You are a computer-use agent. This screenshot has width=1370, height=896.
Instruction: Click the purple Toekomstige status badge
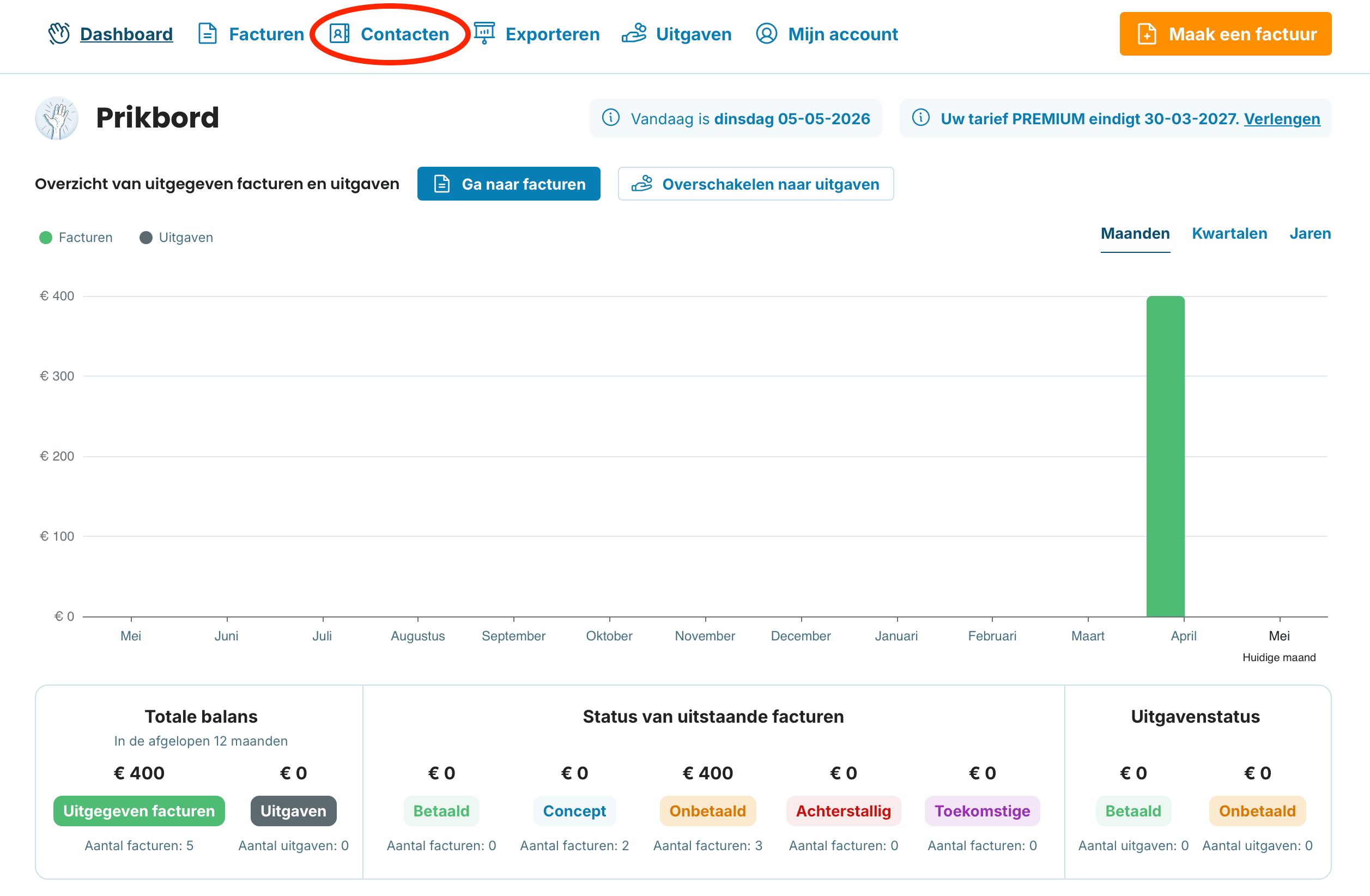pos(981,811)
